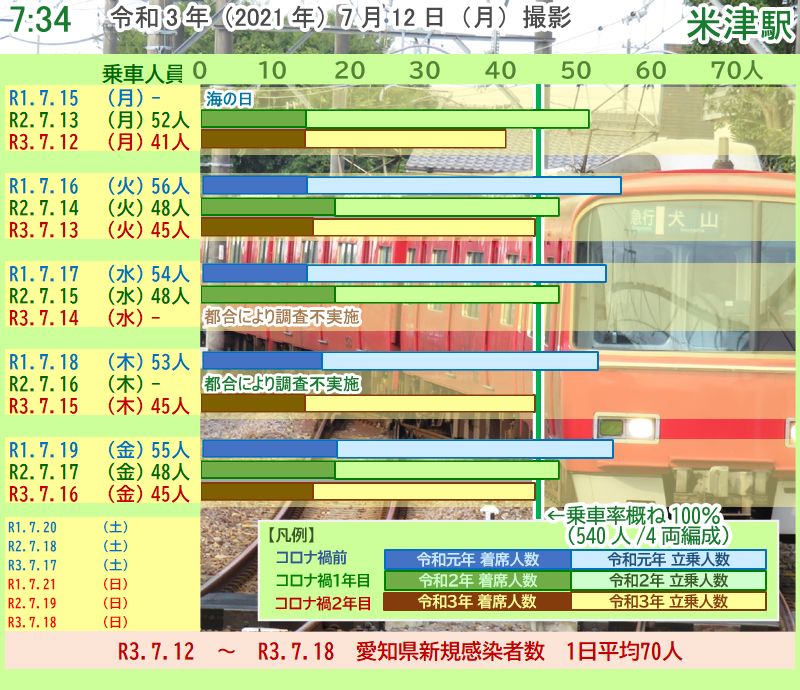Select the 令和3年(2021年)7月12日(月)撮影 heading

tap(341, 18)
